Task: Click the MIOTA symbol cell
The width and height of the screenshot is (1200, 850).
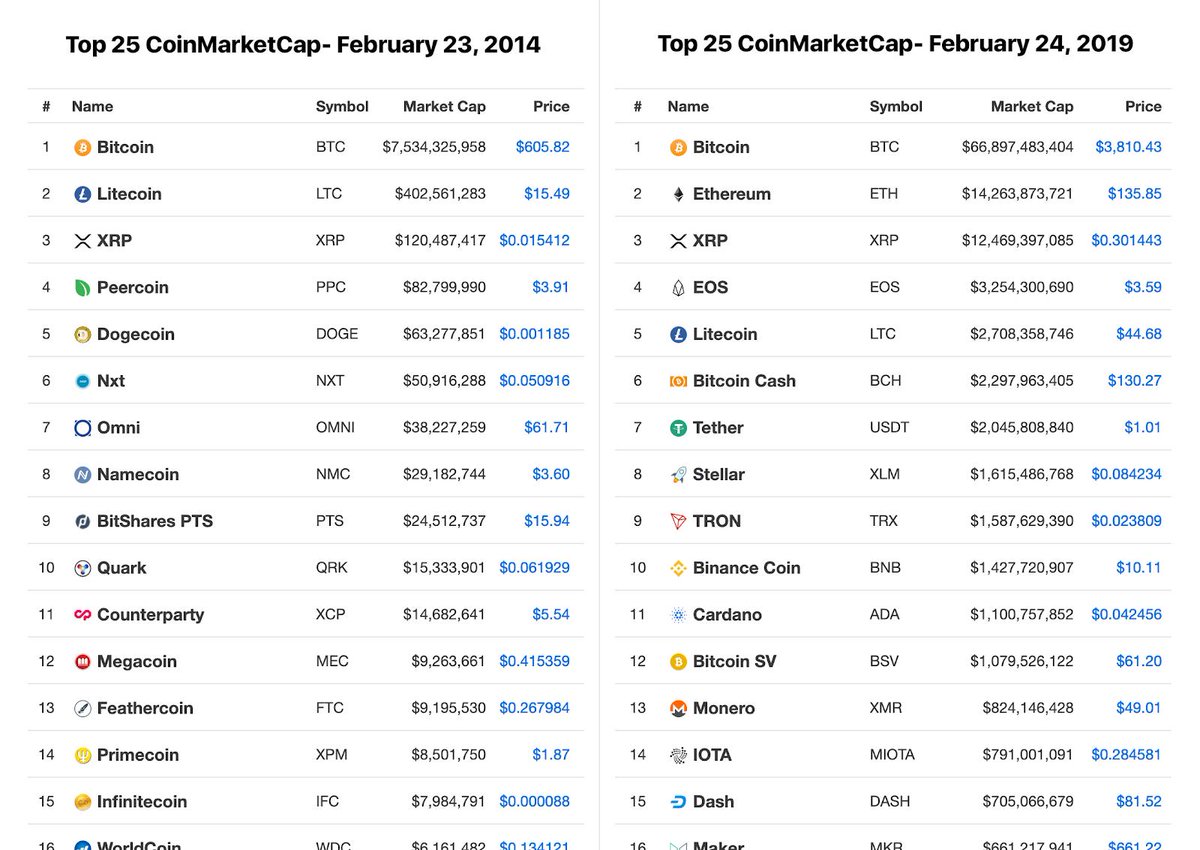Action: point(892,755)
